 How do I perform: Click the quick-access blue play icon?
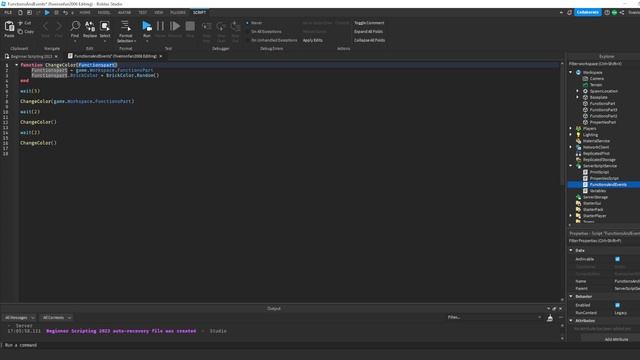(x=47, y=13)
